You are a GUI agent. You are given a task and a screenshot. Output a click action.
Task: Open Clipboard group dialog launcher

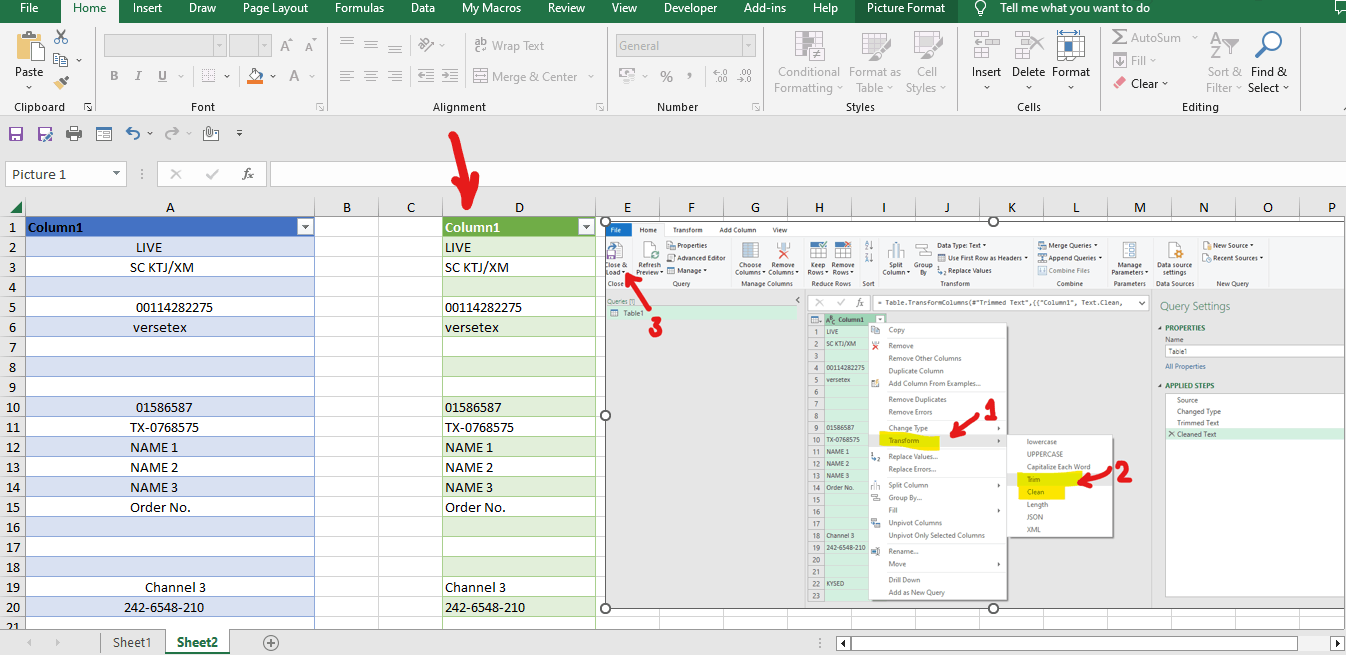click(88, 107)
